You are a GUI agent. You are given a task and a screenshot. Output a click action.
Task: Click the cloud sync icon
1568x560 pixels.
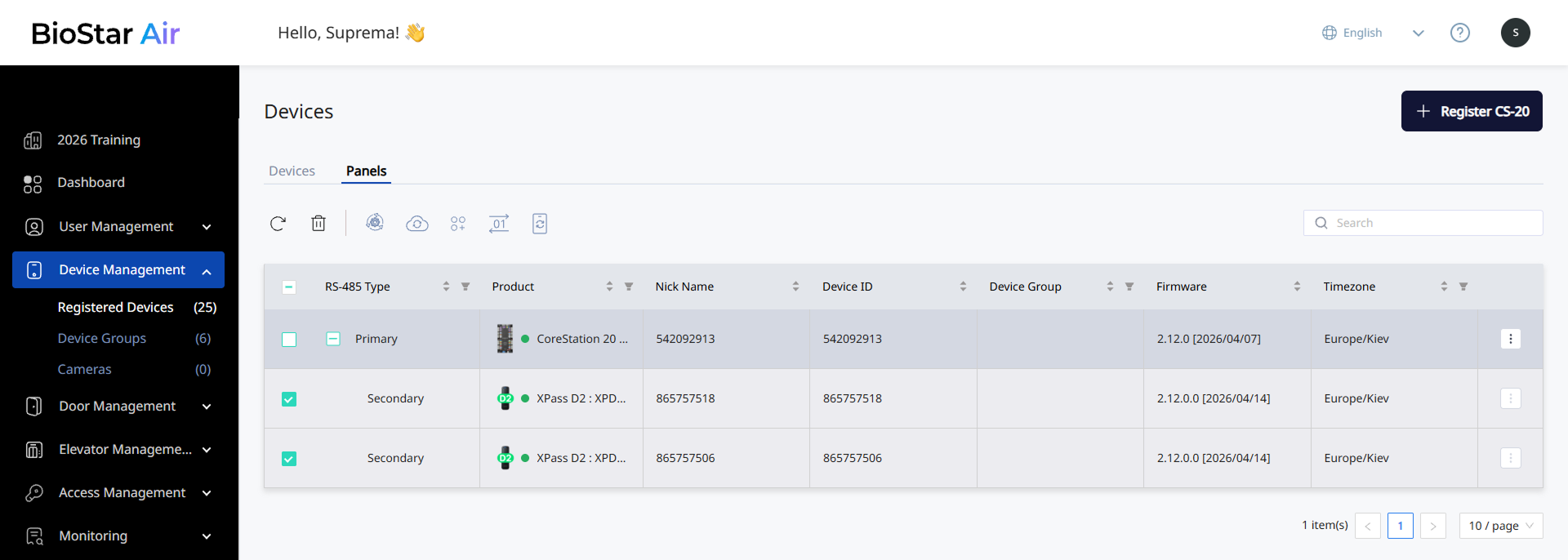click(x=417, y=224)
